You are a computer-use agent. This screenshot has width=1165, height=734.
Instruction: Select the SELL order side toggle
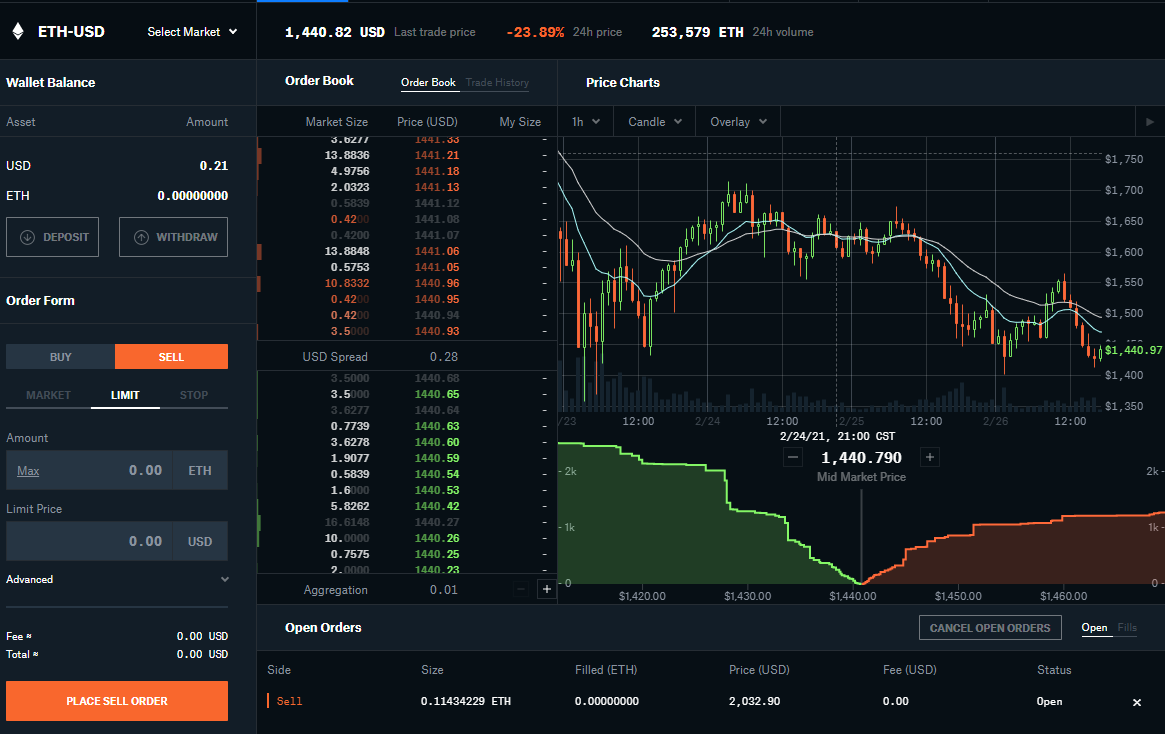pos(172,357)
